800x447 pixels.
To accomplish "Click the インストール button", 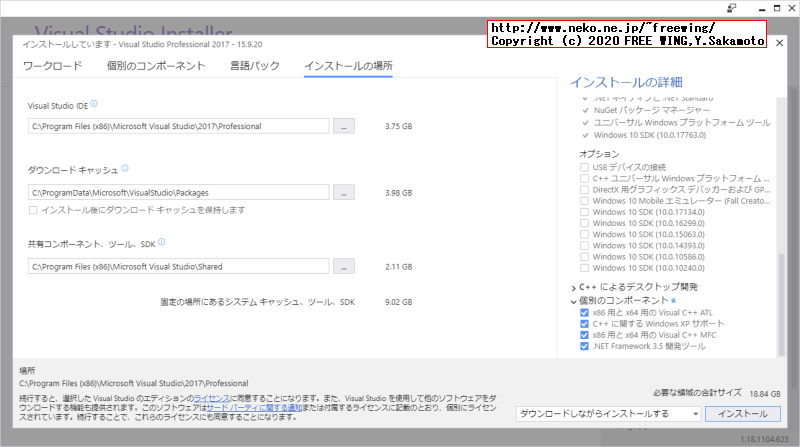I will [743, 414].
